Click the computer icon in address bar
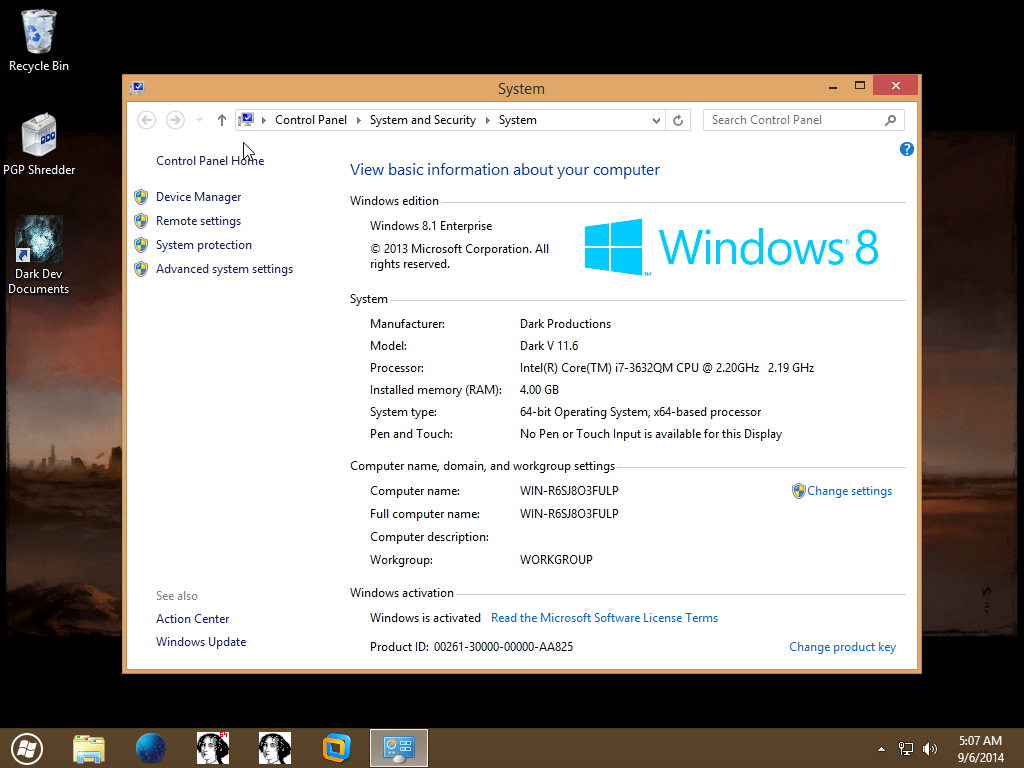 tap(246, 120)
